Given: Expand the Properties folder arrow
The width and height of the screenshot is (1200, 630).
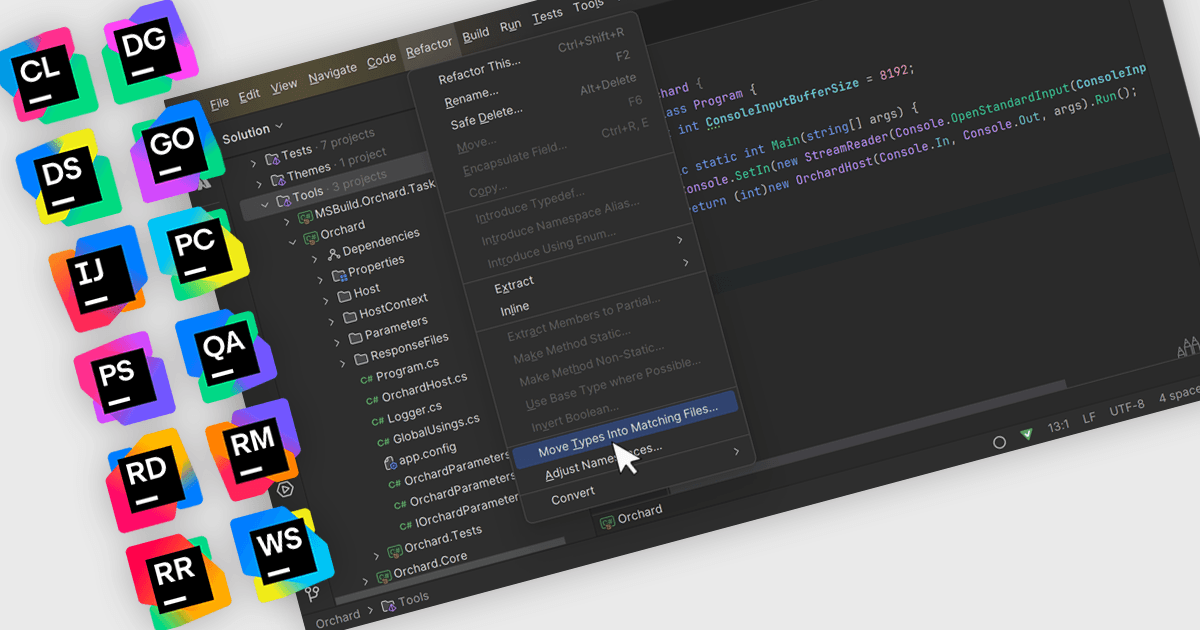Looking at the screenshot, I should click(321, 278).
